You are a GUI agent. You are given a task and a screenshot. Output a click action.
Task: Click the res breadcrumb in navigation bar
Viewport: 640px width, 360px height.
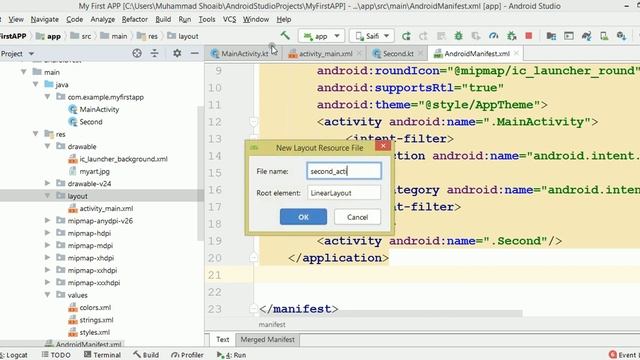[147, 36]
